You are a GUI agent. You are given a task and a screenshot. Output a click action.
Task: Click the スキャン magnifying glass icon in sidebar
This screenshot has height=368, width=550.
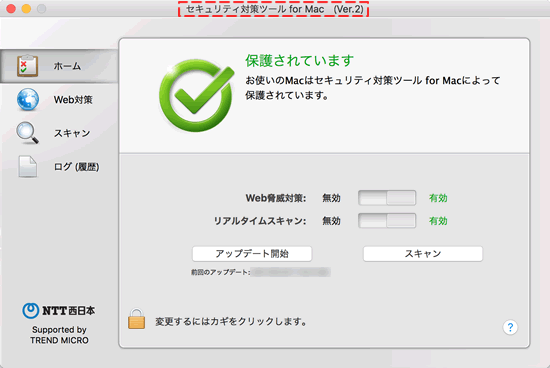(27, 133)
